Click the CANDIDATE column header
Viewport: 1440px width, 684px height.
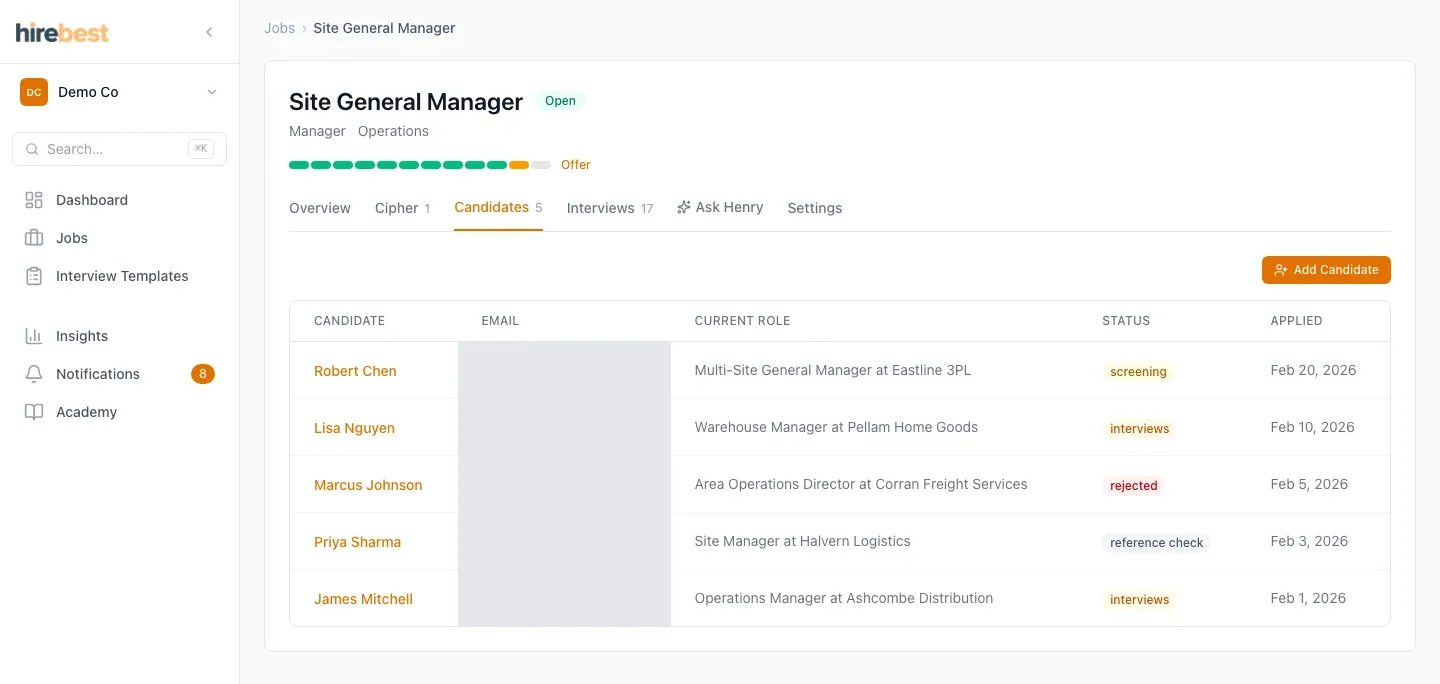click(x=349, y=321)
